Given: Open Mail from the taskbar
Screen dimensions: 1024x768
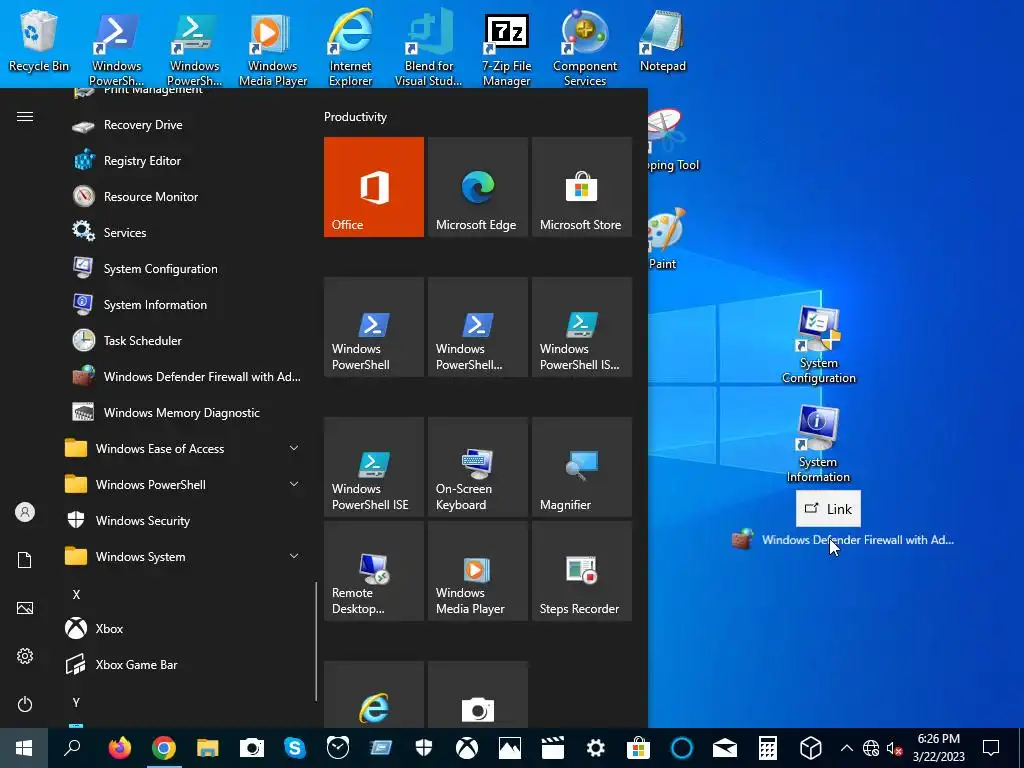Looking at the screenshot, I should coord(724,748).
